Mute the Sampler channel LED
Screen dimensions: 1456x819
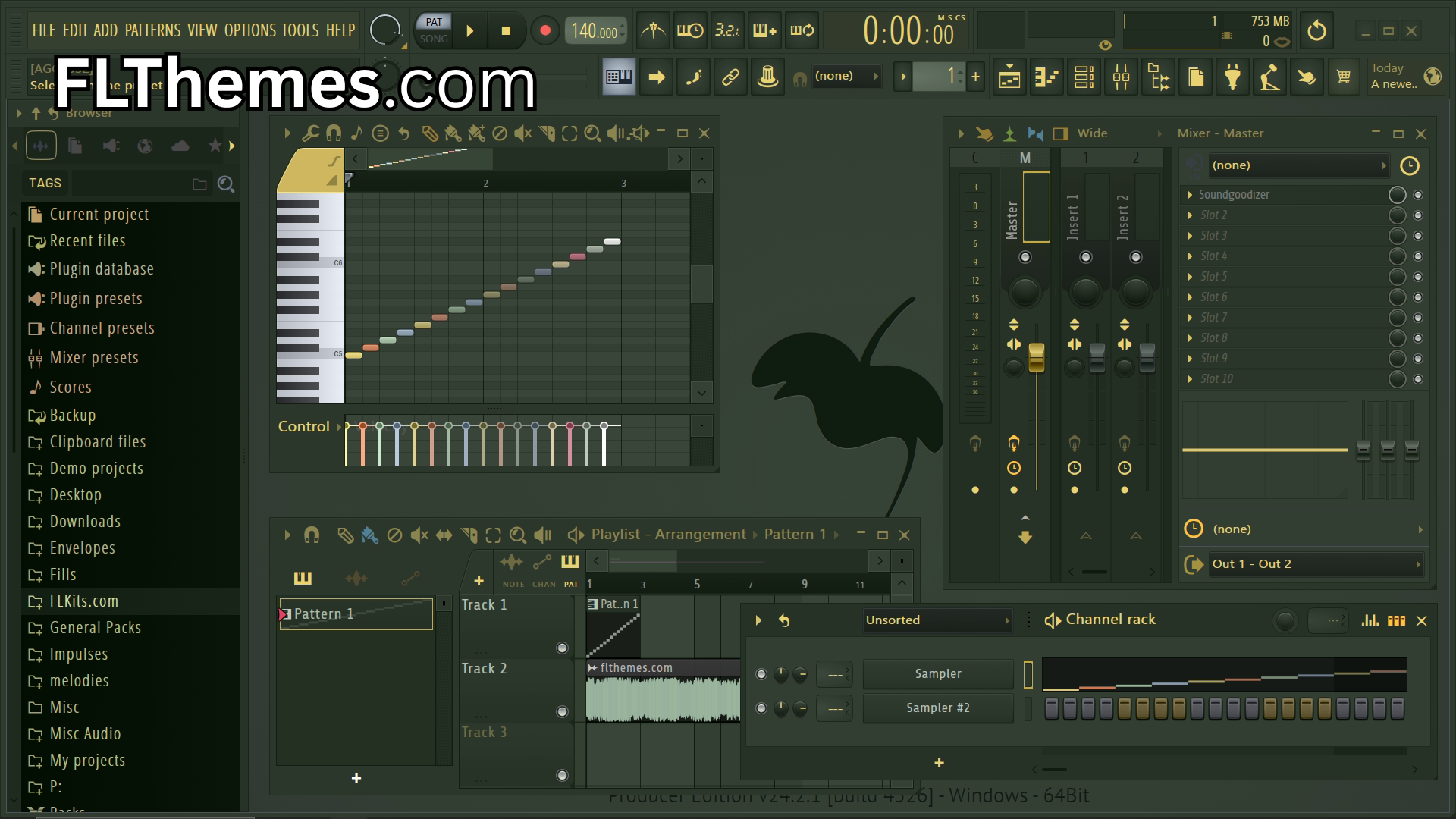point(761,674)
